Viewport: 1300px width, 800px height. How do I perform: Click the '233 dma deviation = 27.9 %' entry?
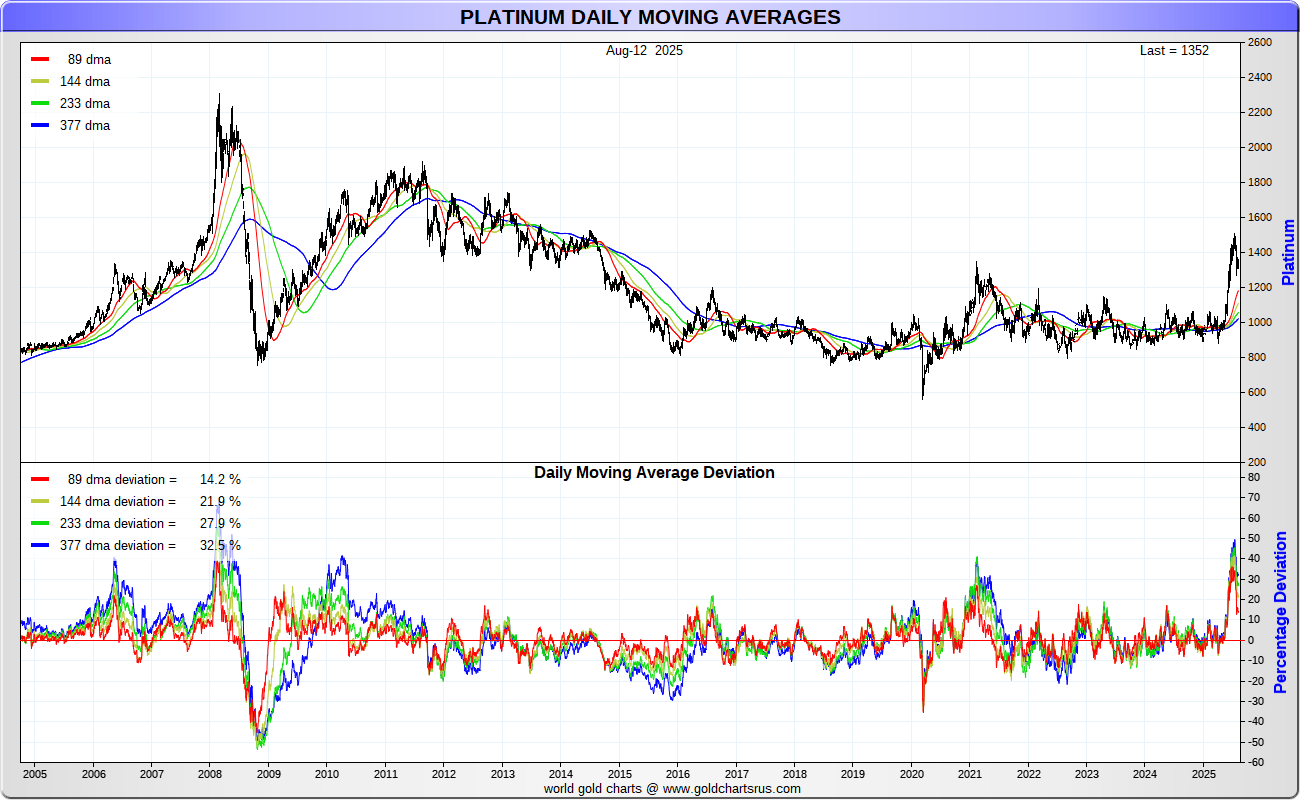[x=150, y=523]
